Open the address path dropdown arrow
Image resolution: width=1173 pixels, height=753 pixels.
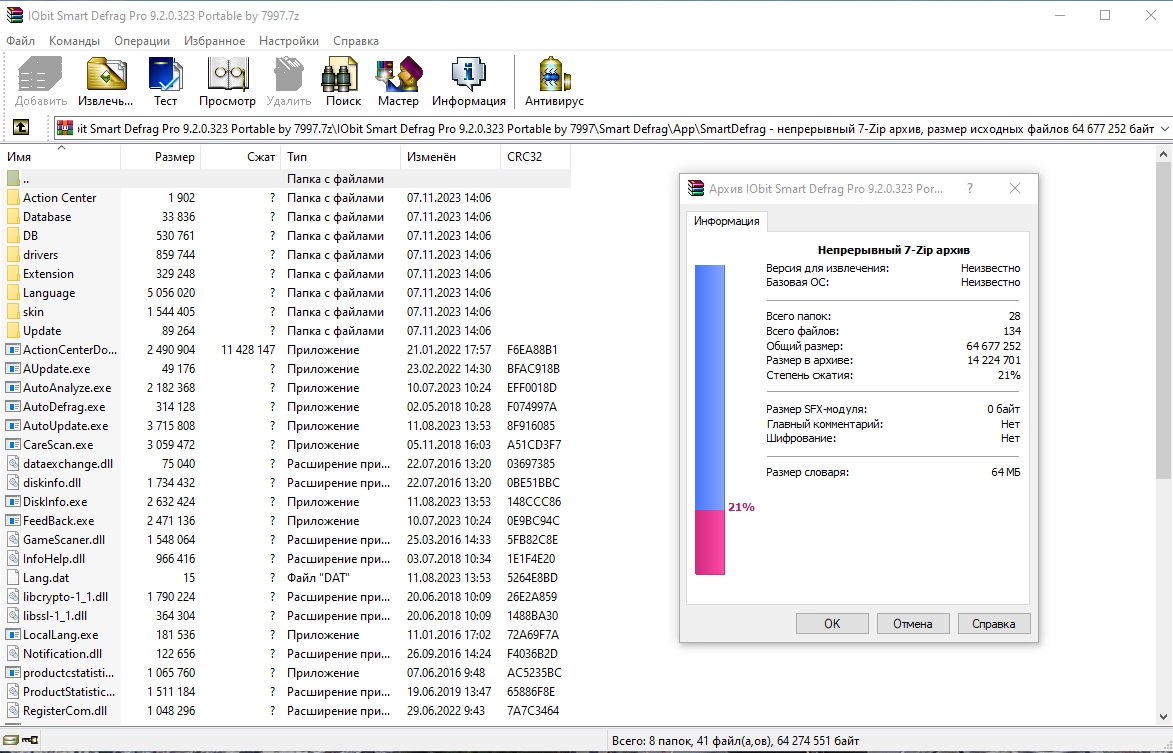click(1164, 129)
